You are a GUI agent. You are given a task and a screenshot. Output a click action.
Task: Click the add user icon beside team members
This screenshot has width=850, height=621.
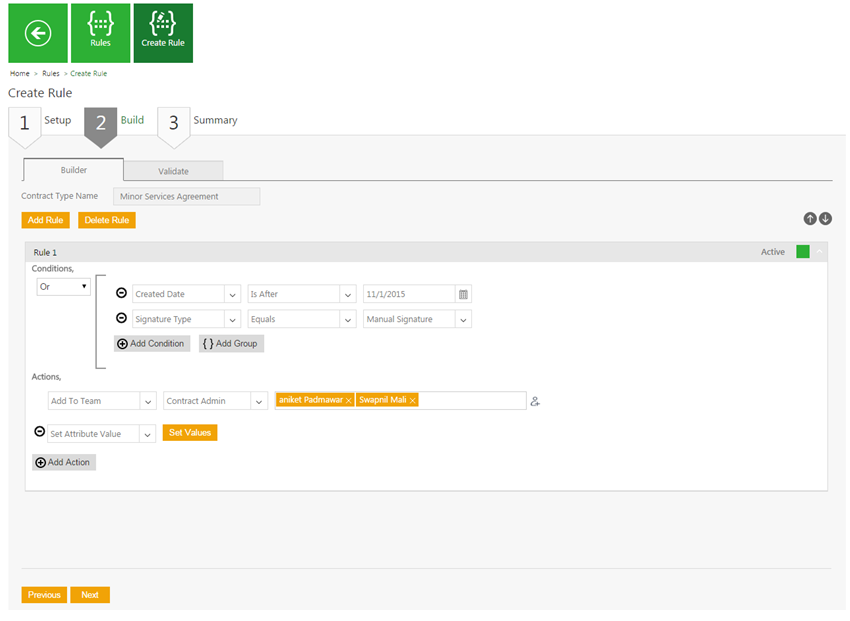tap(535, 402)
